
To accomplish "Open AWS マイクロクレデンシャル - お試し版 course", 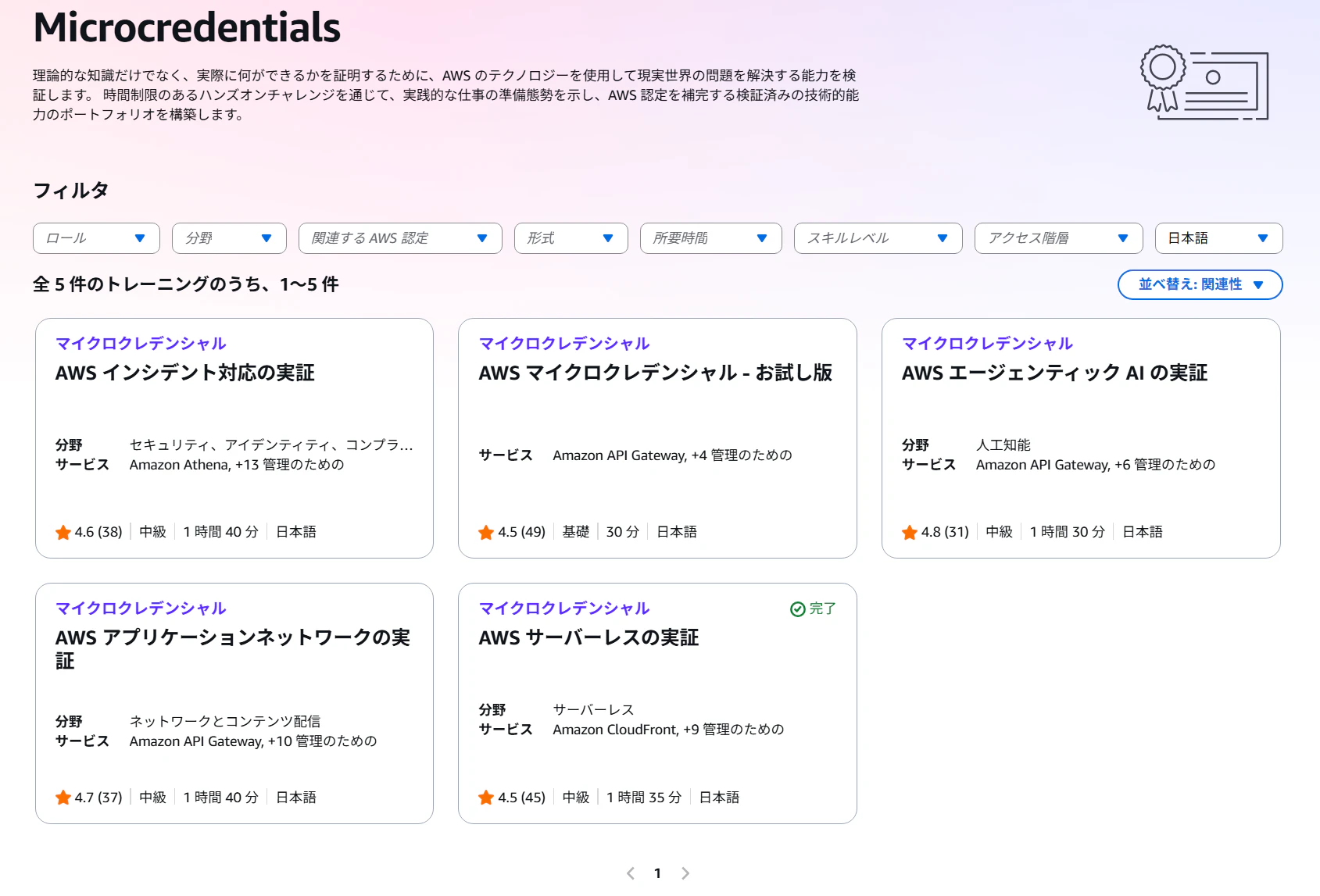I will coord(656,373).
